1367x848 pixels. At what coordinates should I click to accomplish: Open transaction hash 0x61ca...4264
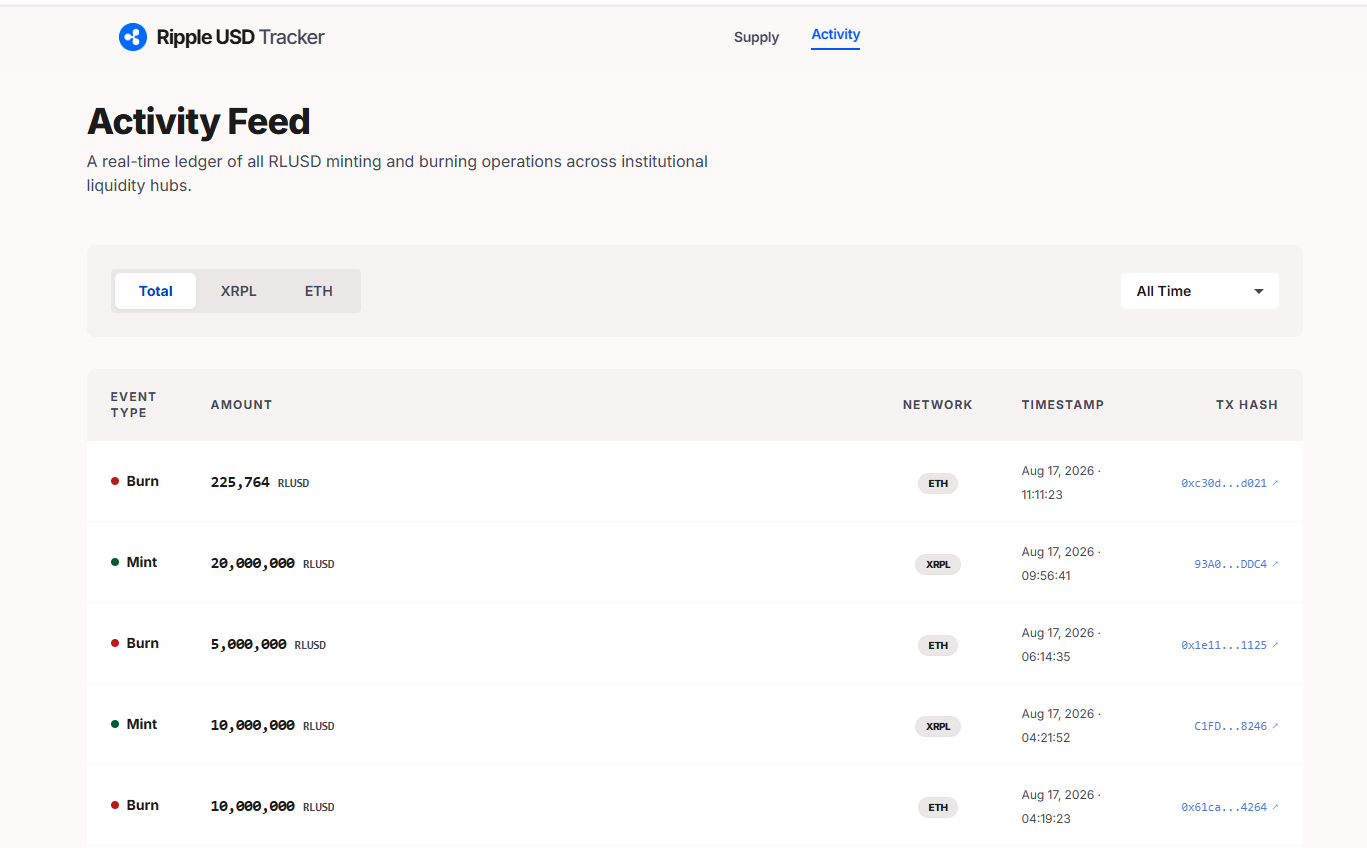(1224, 807)
